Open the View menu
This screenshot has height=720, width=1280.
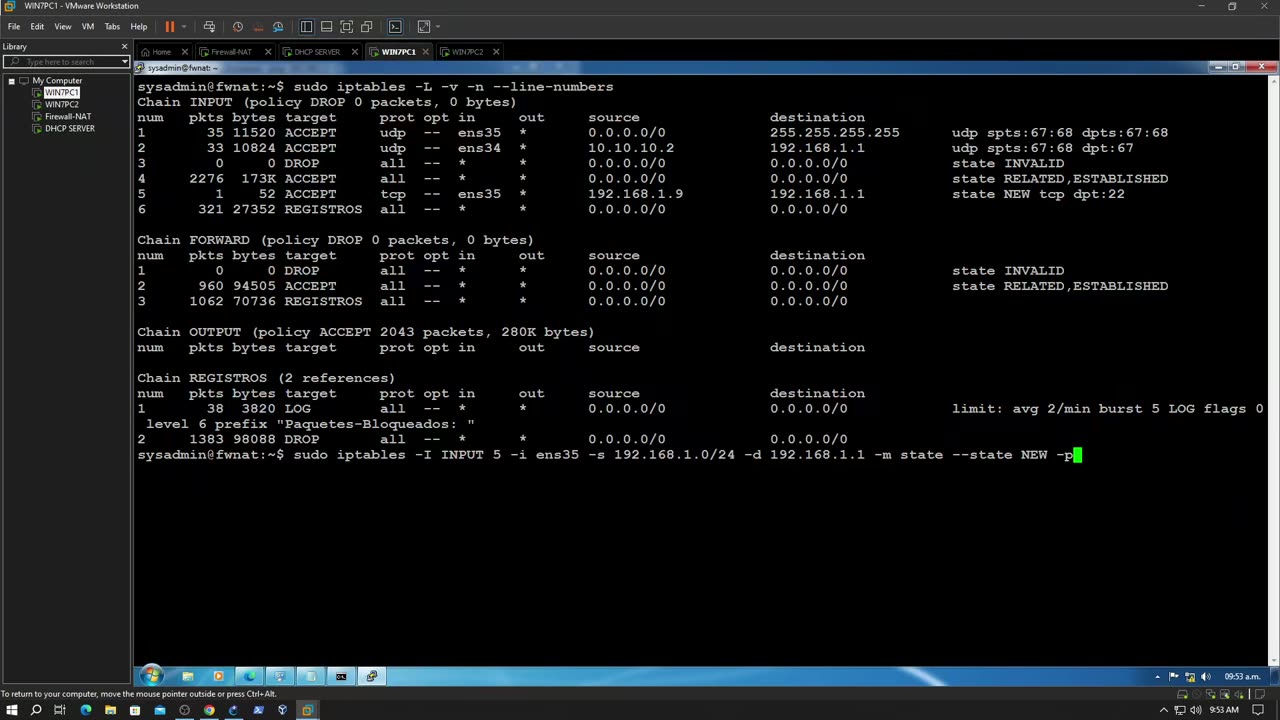pos(62,27)
